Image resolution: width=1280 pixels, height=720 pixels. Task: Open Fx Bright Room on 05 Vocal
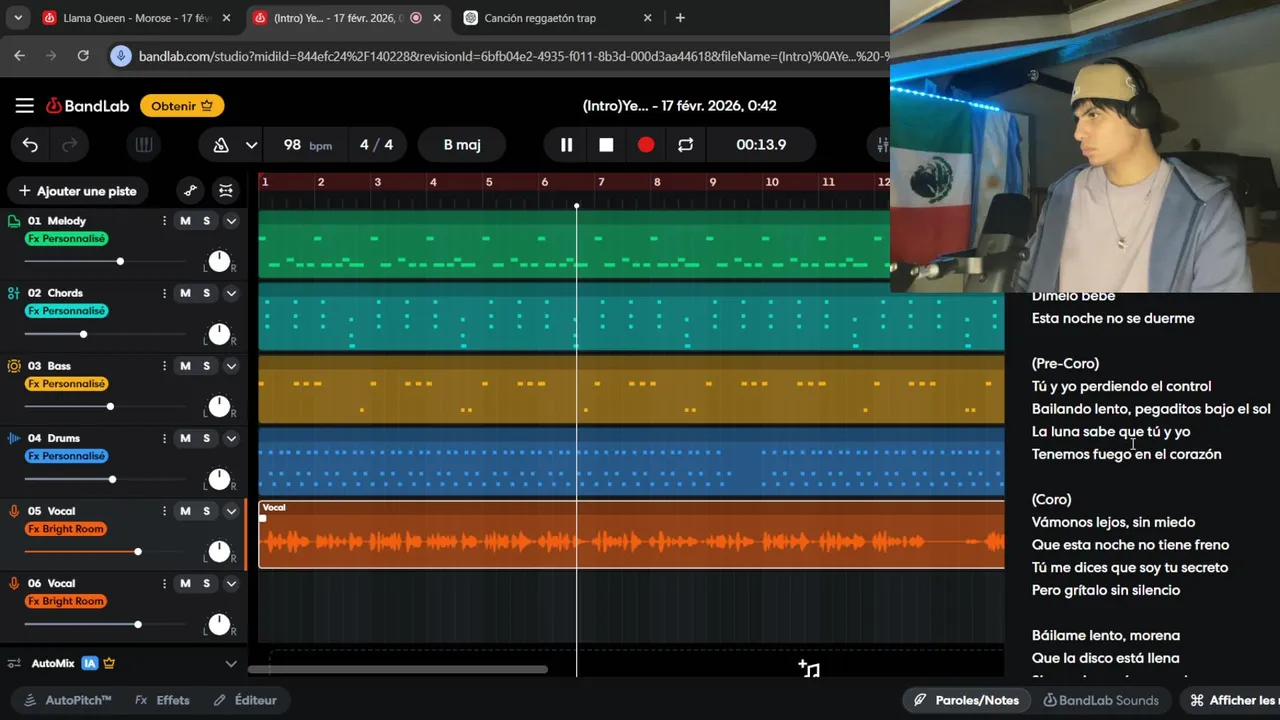pyautogui.click(x=66, y=529)
